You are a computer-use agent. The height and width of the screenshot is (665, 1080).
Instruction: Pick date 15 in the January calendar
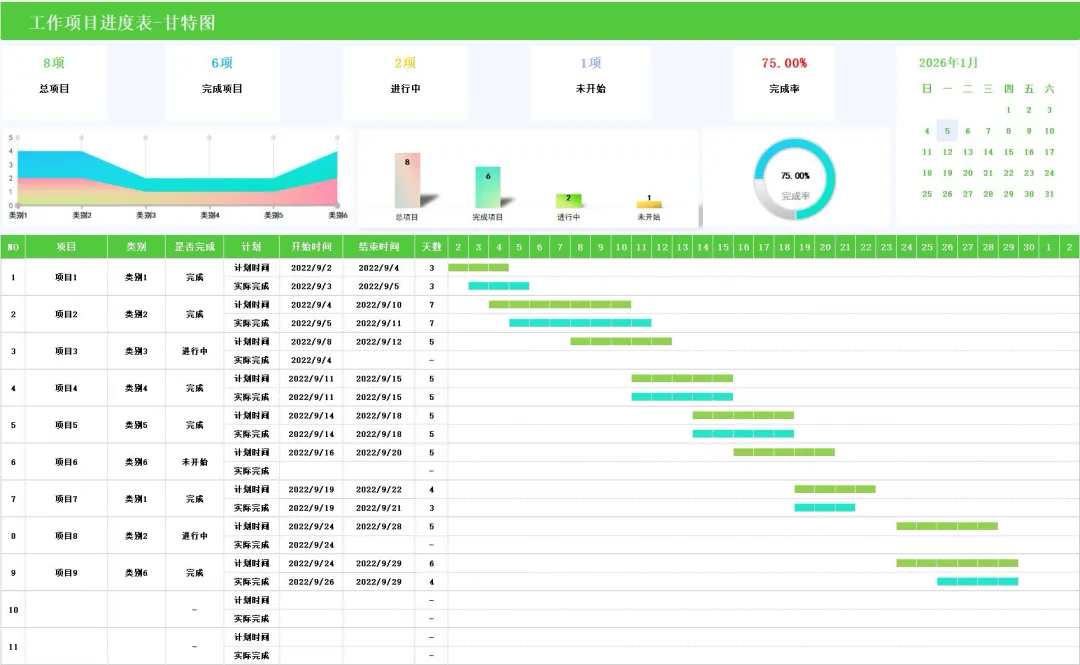[x=1008, y=152]
